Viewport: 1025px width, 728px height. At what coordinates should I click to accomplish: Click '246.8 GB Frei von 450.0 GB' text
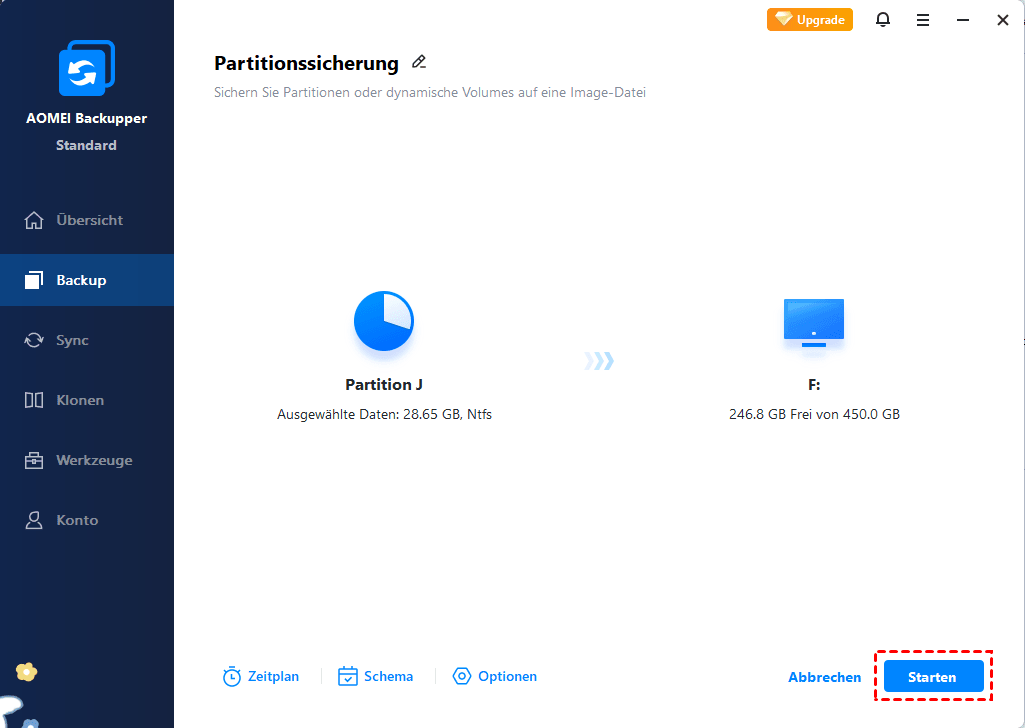(814, 414)
